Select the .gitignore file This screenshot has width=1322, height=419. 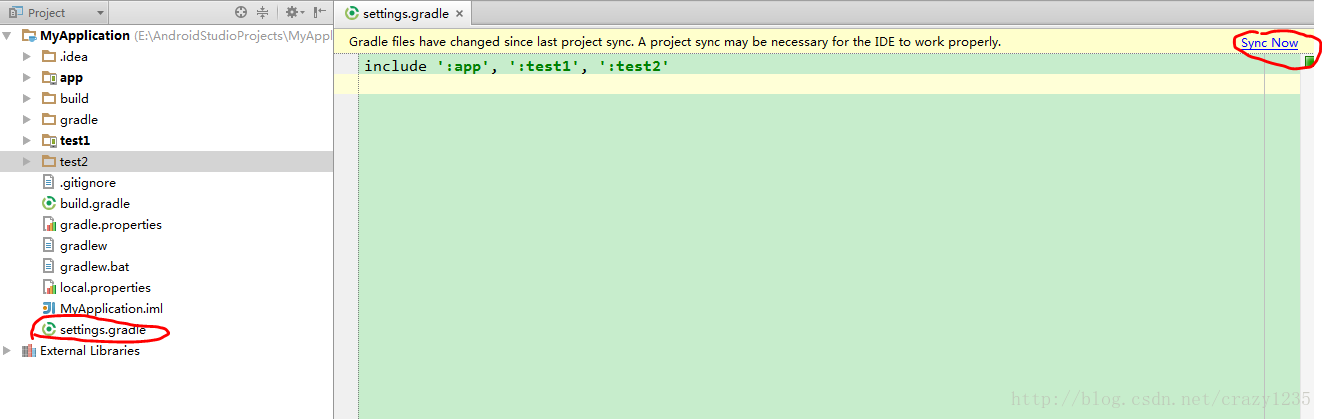click(x=88, y=182)
